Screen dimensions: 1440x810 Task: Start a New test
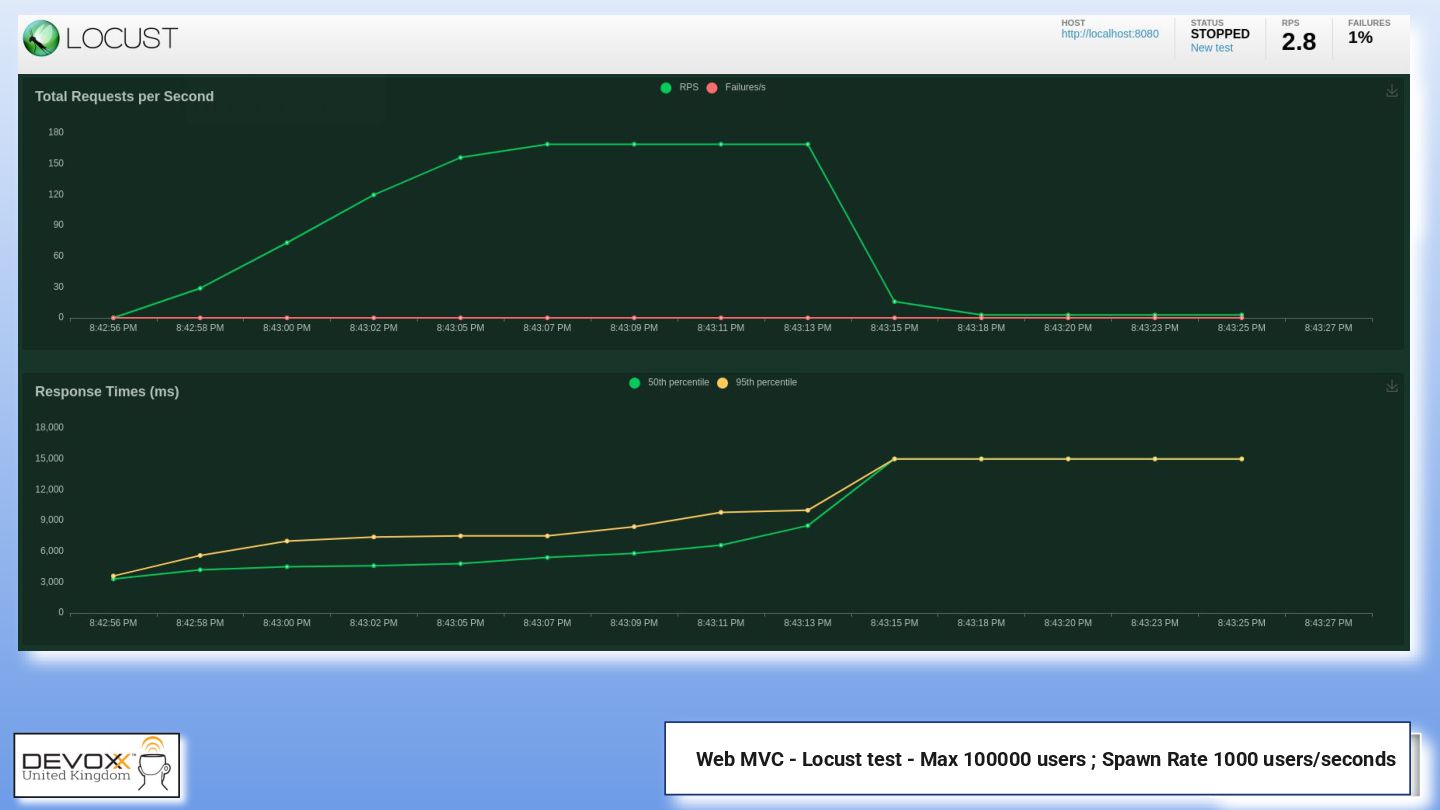point(1211,48)
